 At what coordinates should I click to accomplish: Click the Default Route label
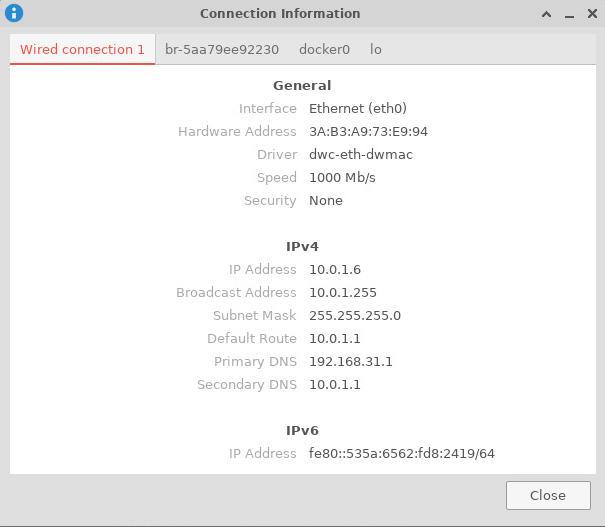[x=252, y=339]
